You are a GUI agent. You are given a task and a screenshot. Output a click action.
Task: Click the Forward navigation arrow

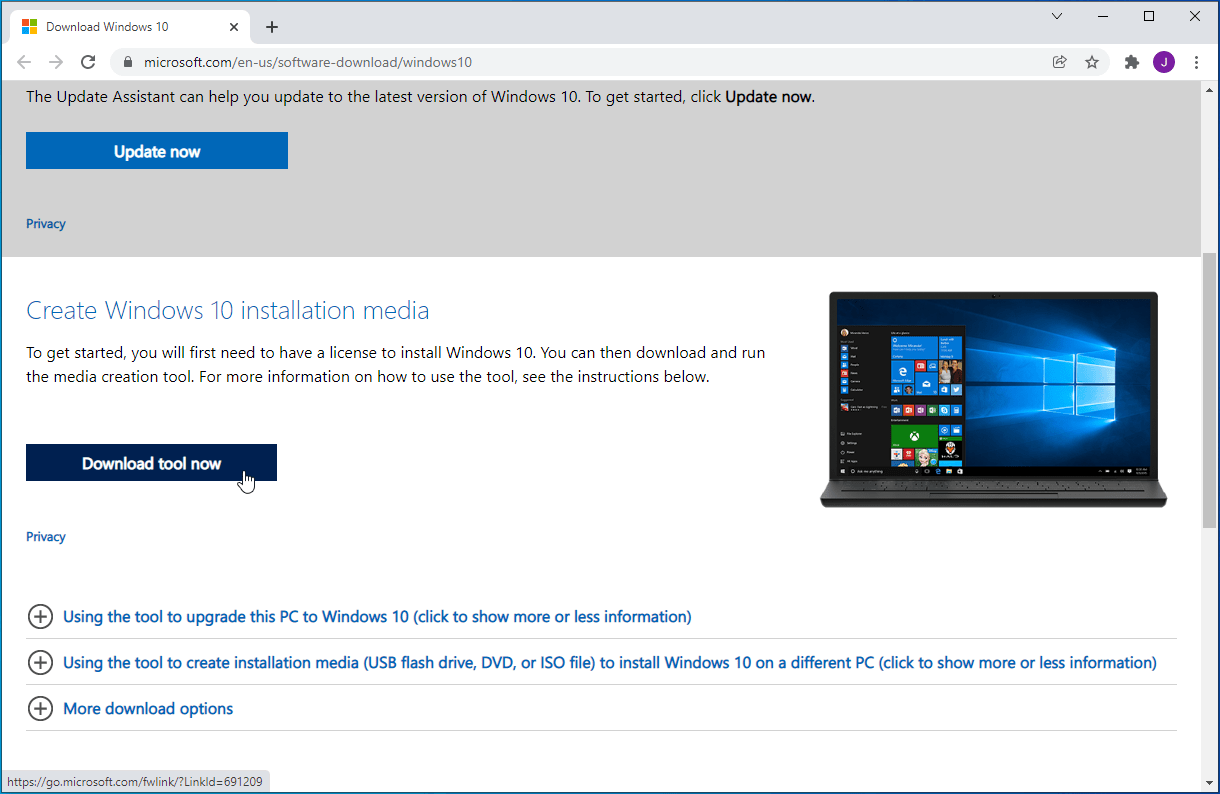click(x=56, y=62)
